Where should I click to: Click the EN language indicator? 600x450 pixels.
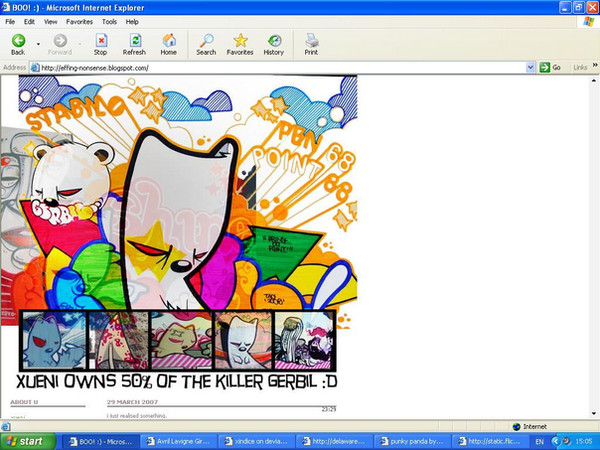540,442
